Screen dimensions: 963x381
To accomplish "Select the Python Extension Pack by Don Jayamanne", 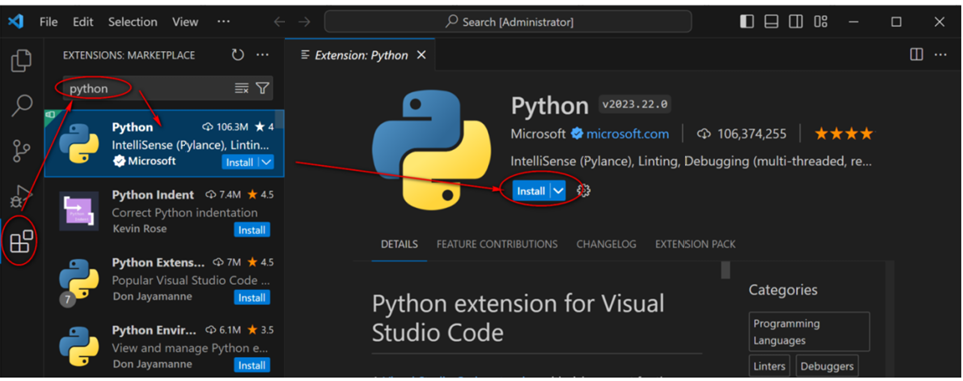I will (x=164, y=280).
